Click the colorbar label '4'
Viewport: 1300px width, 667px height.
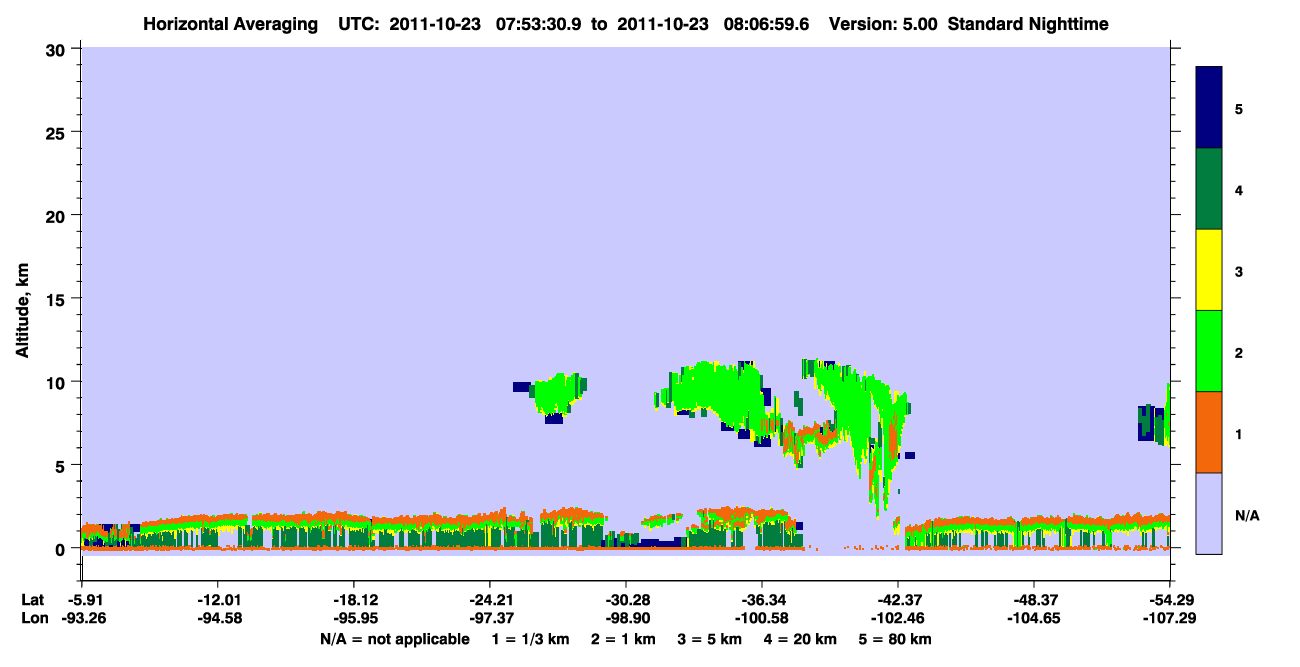click(1239, 190)
